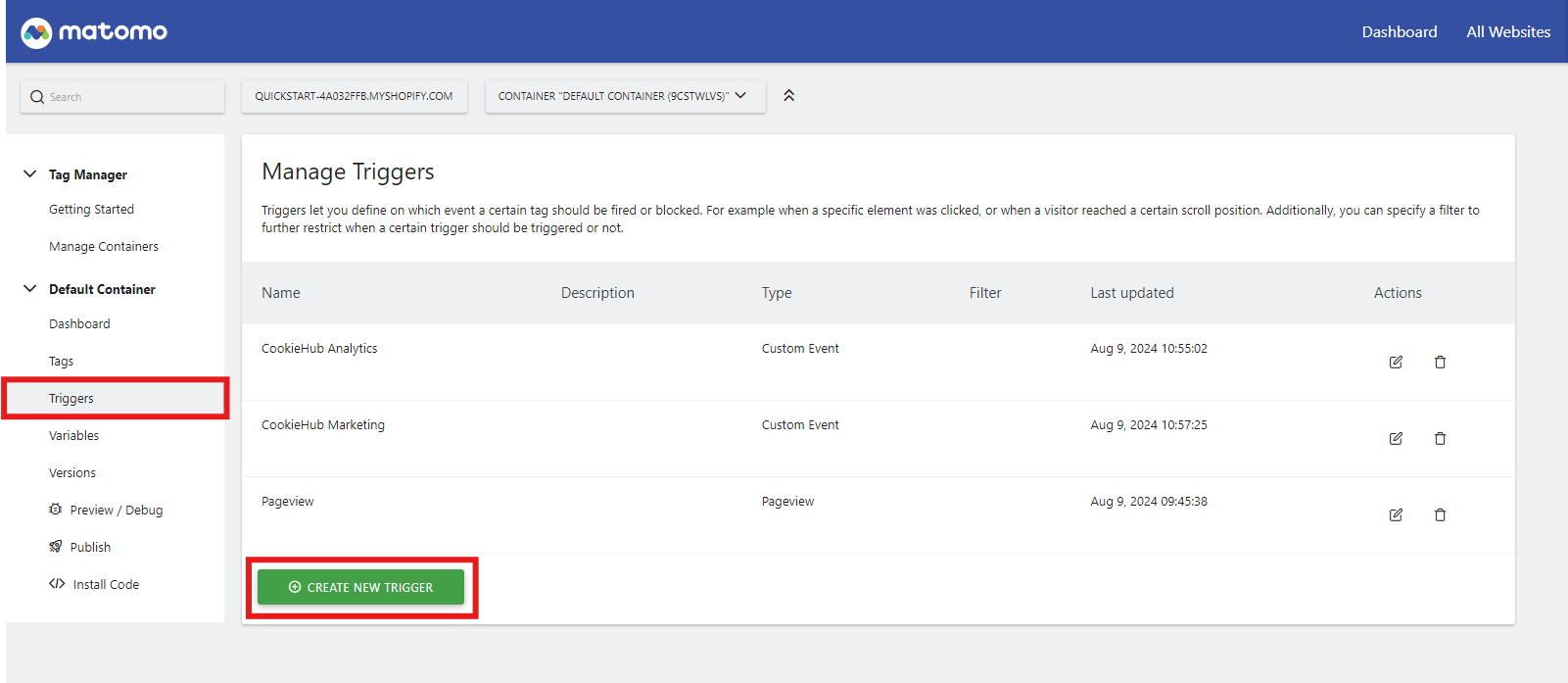The image size is (1568, 683).
Task: Open Dashboard link in top bar
Action: (x=1400, y=31)
